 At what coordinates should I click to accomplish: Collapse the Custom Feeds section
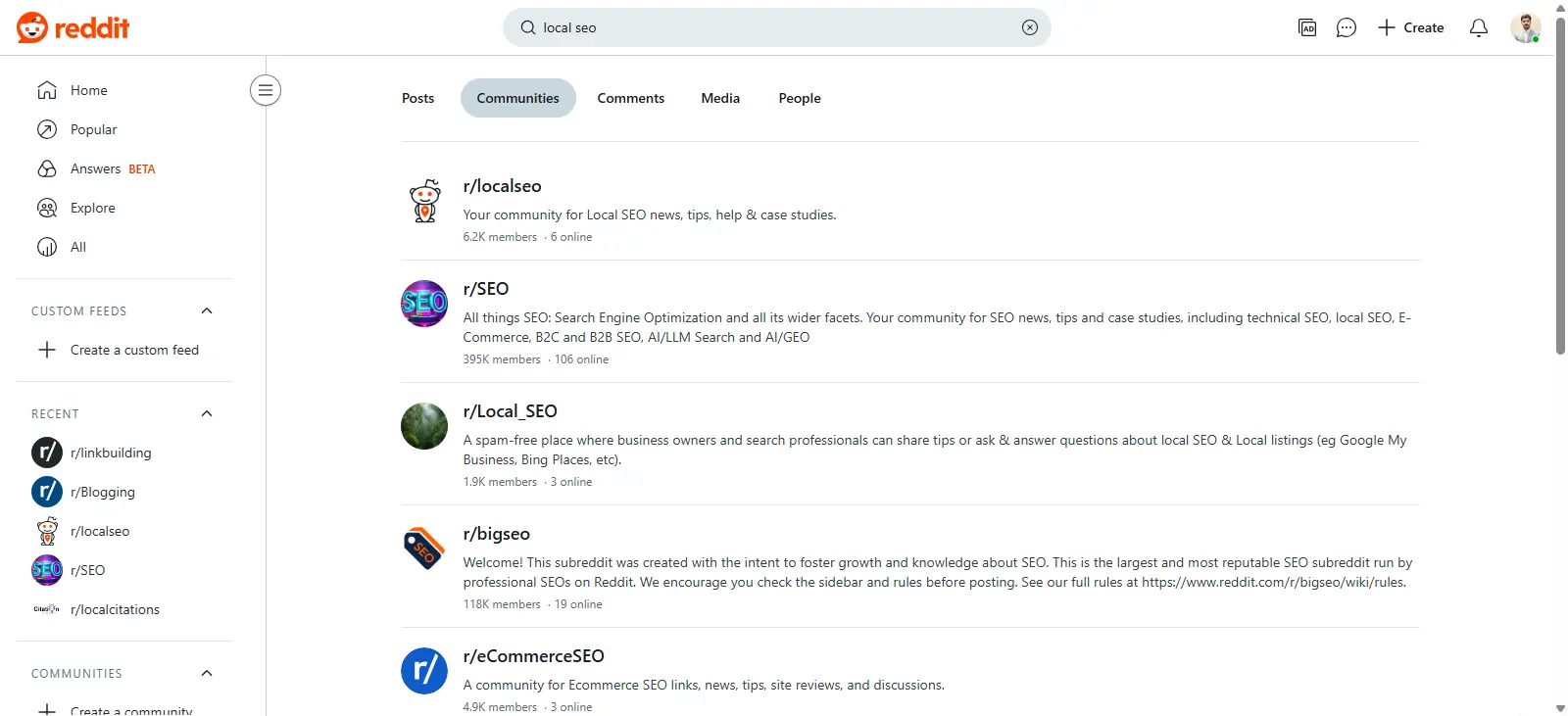click(207, 310)
